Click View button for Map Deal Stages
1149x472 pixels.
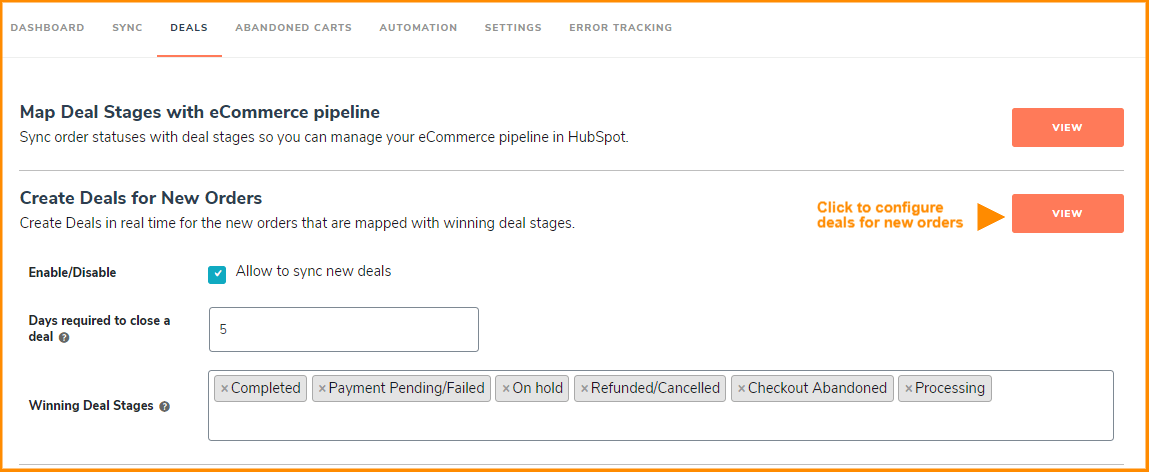1067,128
